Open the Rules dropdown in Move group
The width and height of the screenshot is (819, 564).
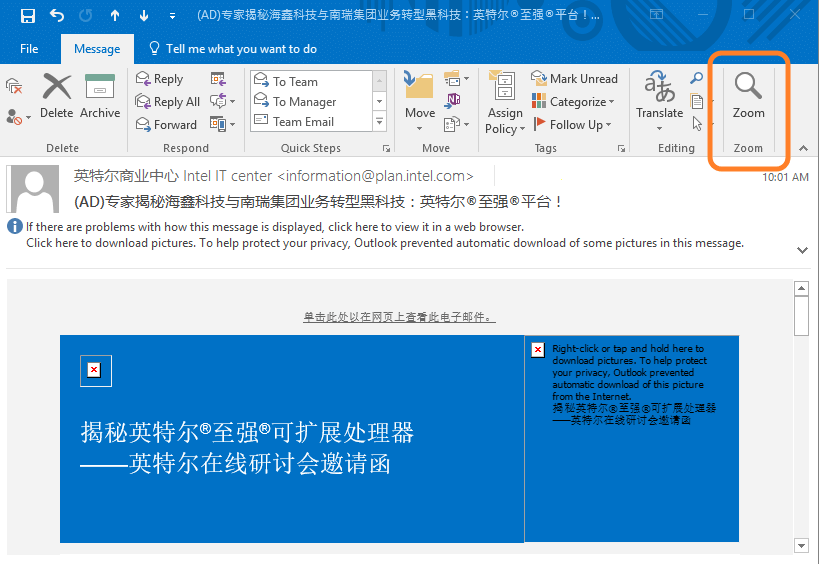(456, 79)
